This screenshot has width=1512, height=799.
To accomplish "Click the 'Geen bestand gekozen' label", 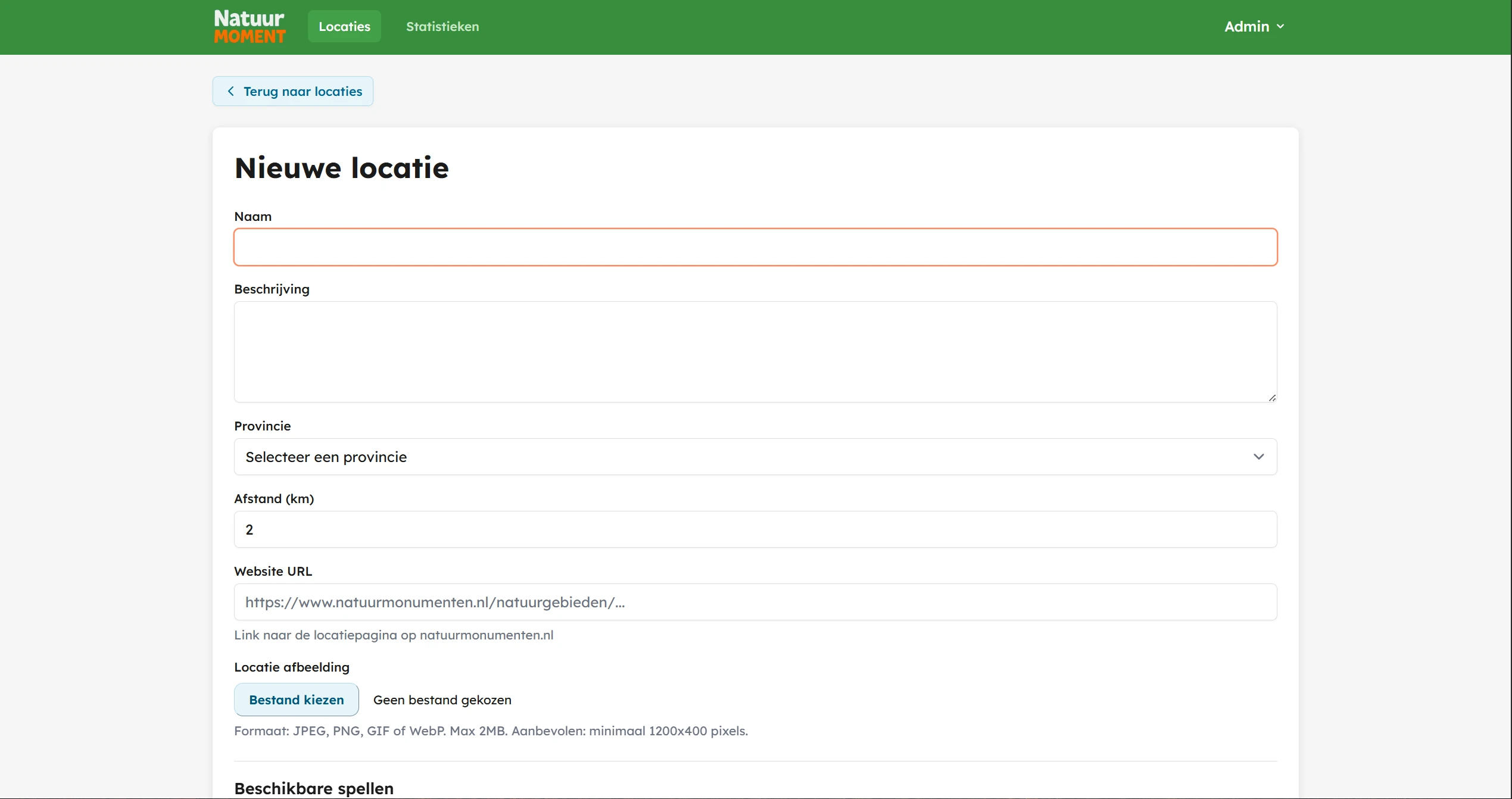I will 442,700.
